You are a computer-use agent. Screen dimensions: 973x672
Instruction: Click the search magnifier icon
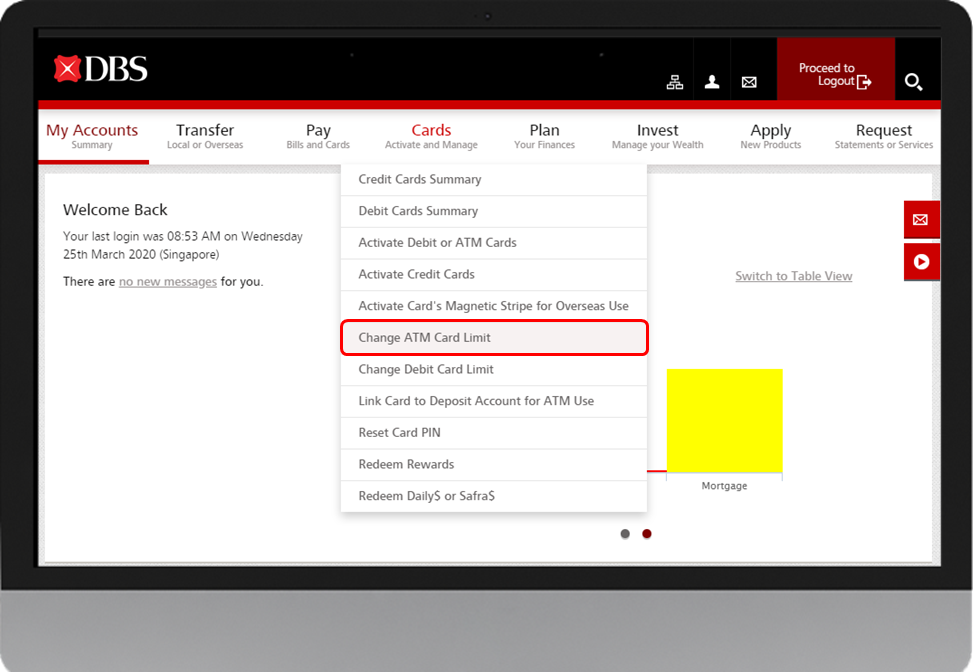(913, 82)
